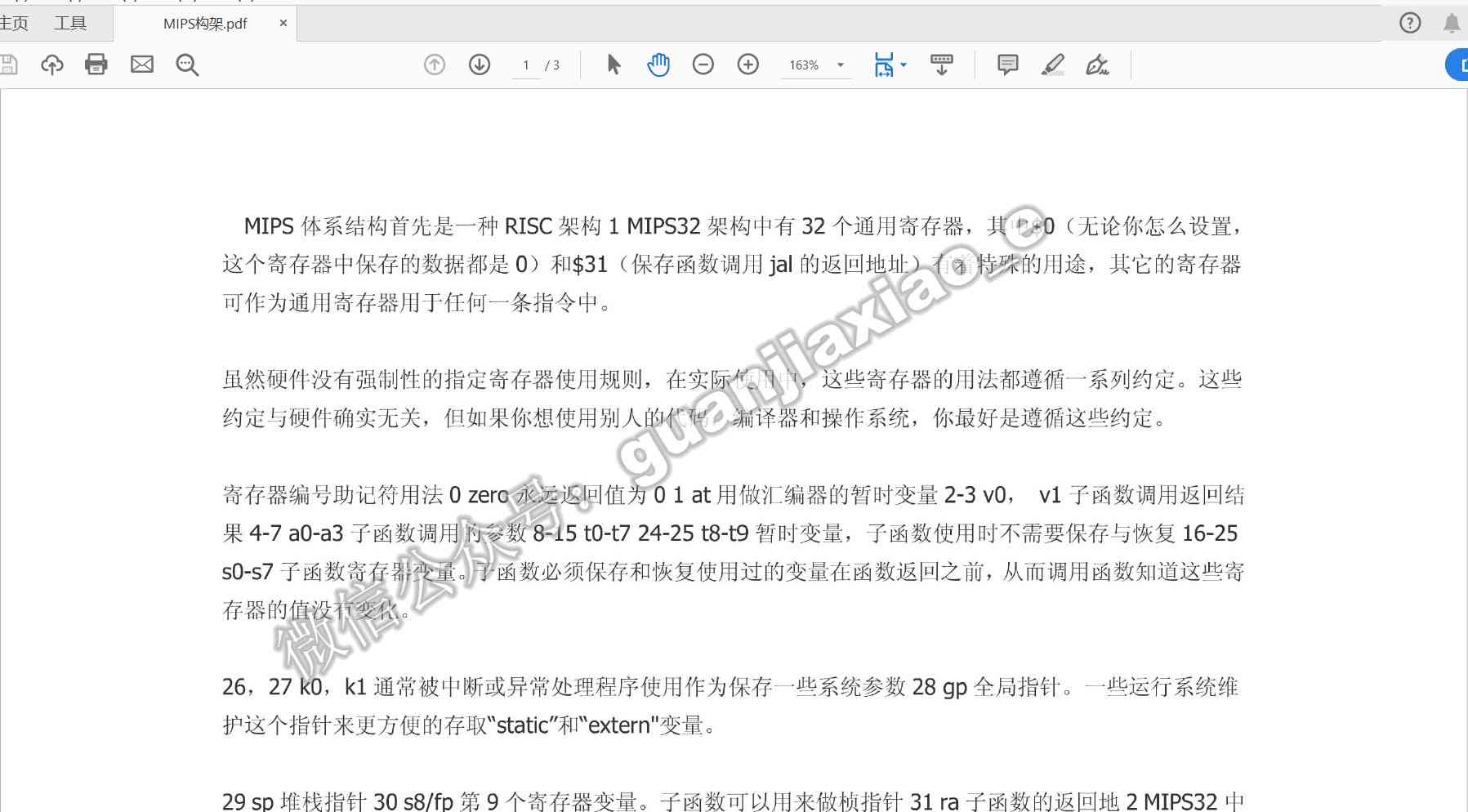View notifications bell icon
This screenshot has height=812, width=1468.
coord(1452,23)
